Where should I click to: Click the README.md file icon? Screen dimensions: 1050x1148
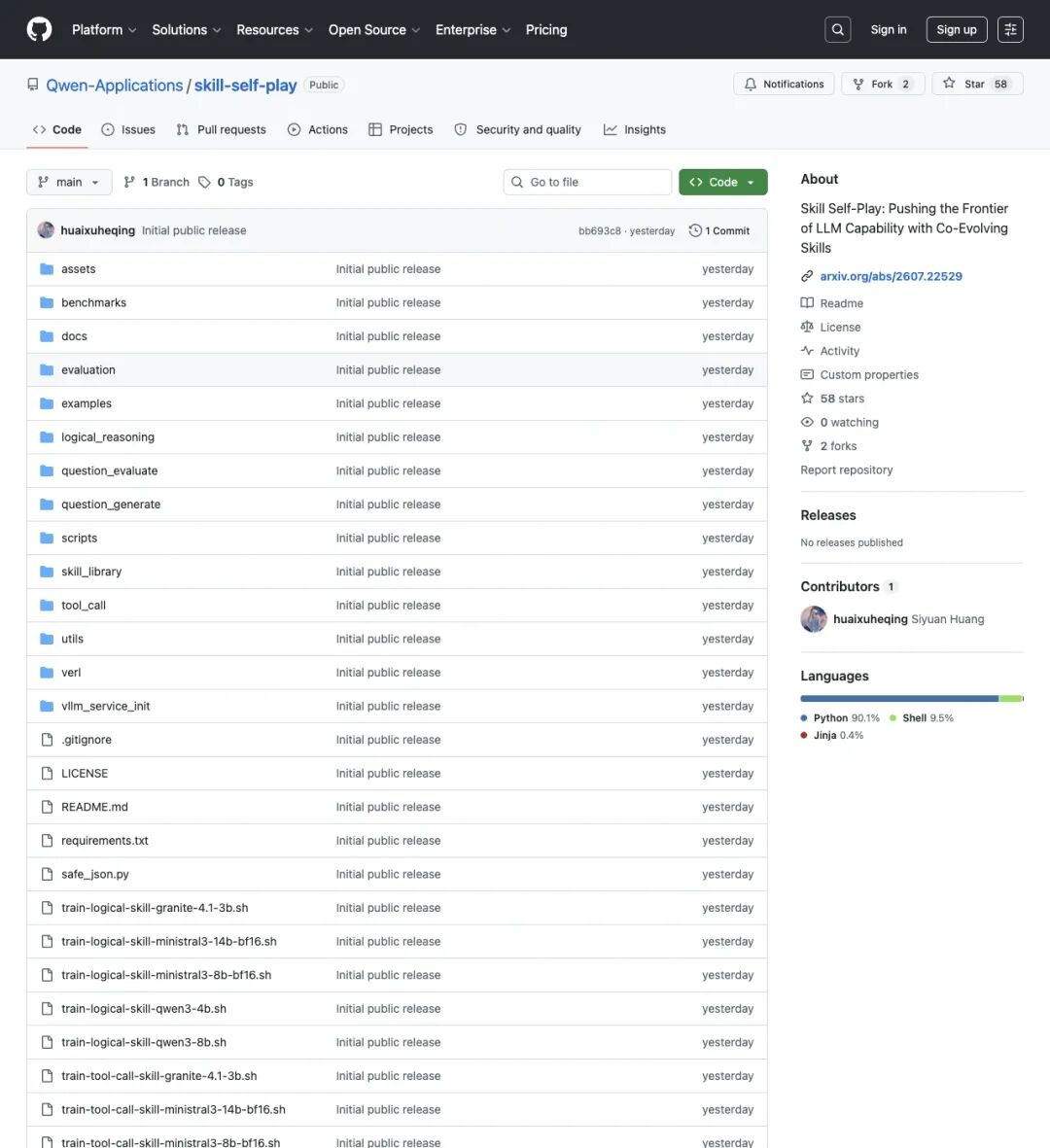47,807
